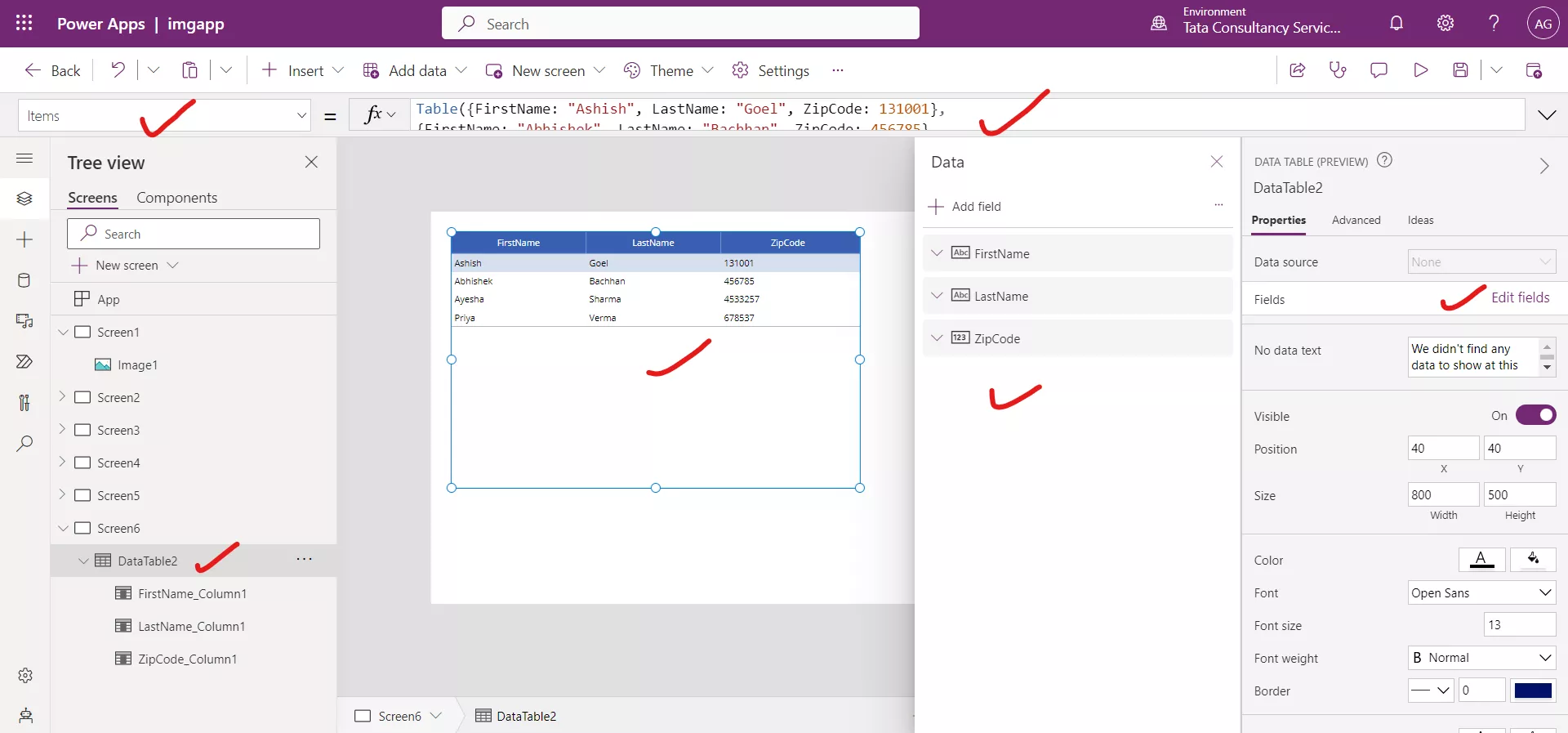This screenshot has width=1568, height=733.
Task: Open Tree view layers icon in sidebar
Action: point(24,199)
